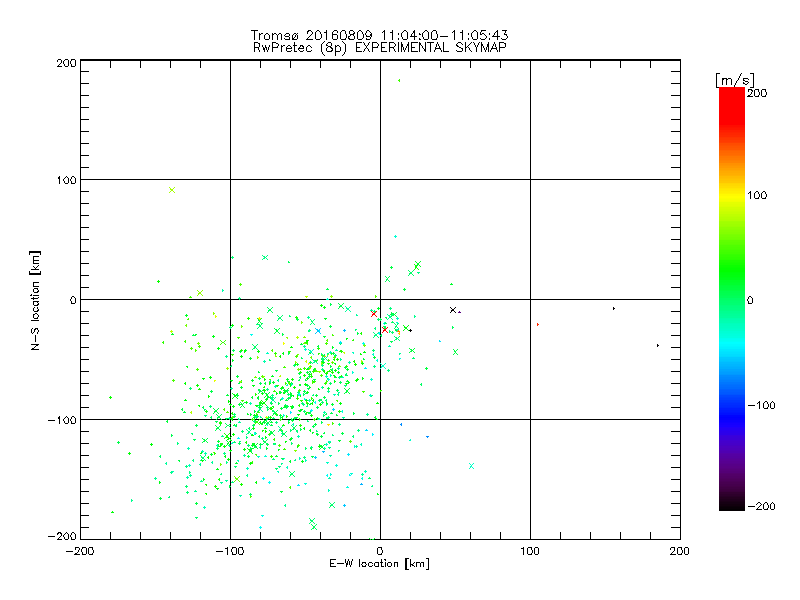Click the '[m/s]' colorbar unit label
The image size is (800, 600).
coord(735,80)
